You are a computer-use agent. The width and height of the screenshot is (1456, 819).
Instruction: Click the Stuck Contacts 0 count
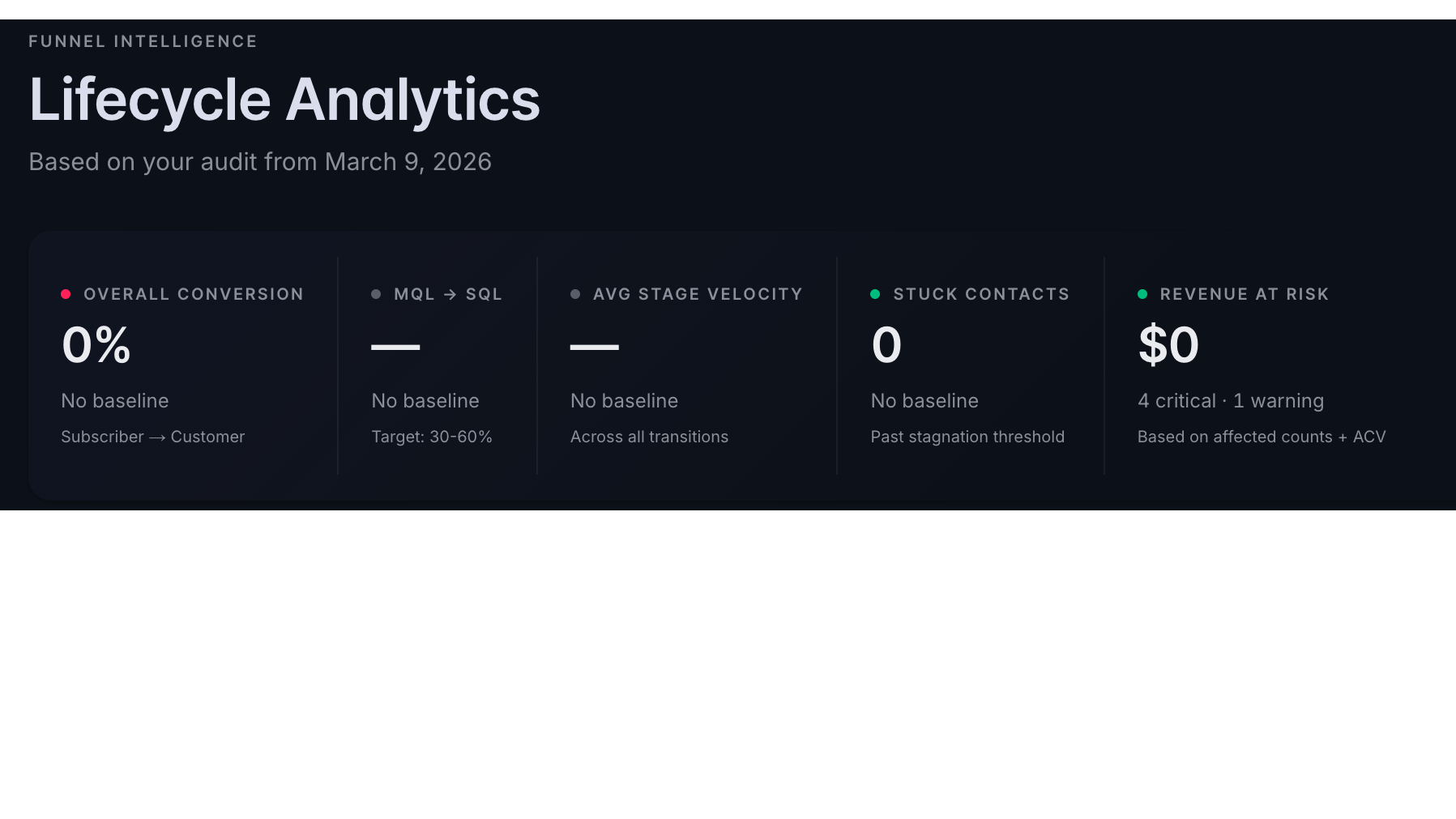pyautogui.click(x=886, y=345)
